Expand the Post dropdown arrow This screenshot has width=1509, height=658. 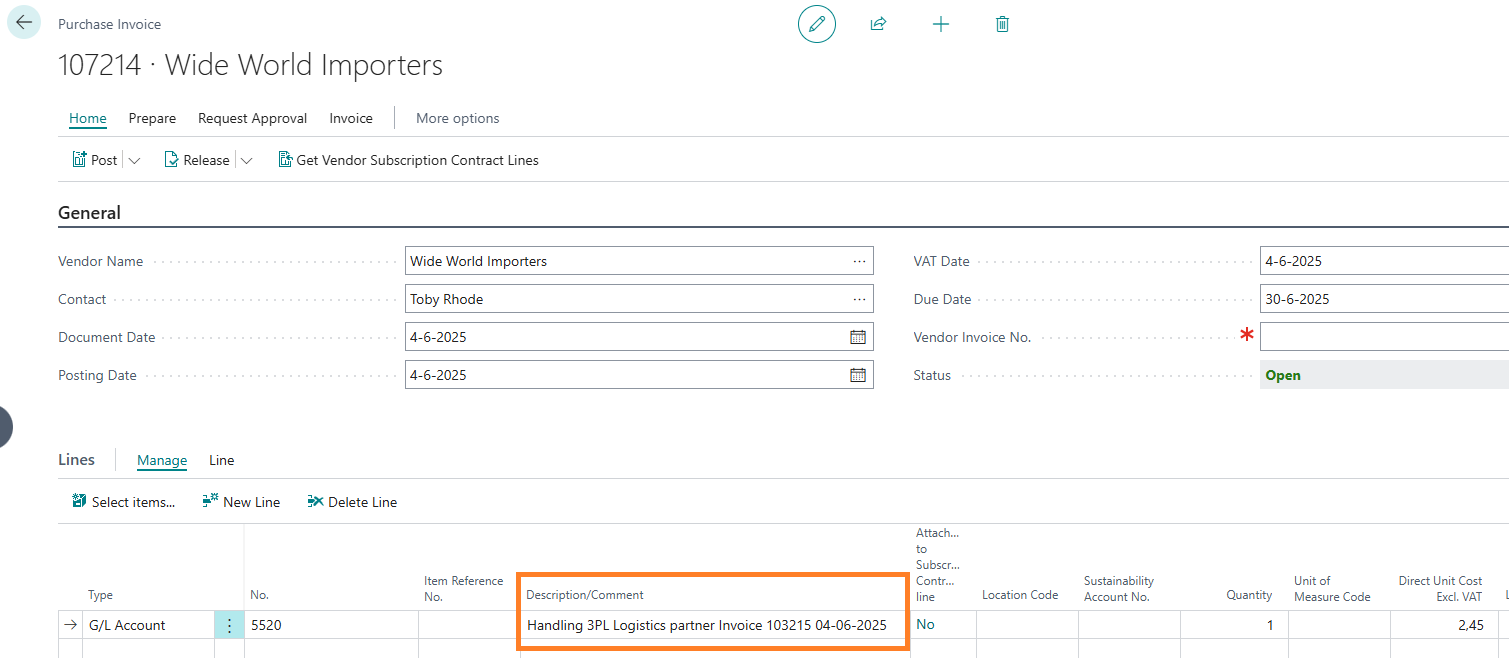click(x=135, y=160)
